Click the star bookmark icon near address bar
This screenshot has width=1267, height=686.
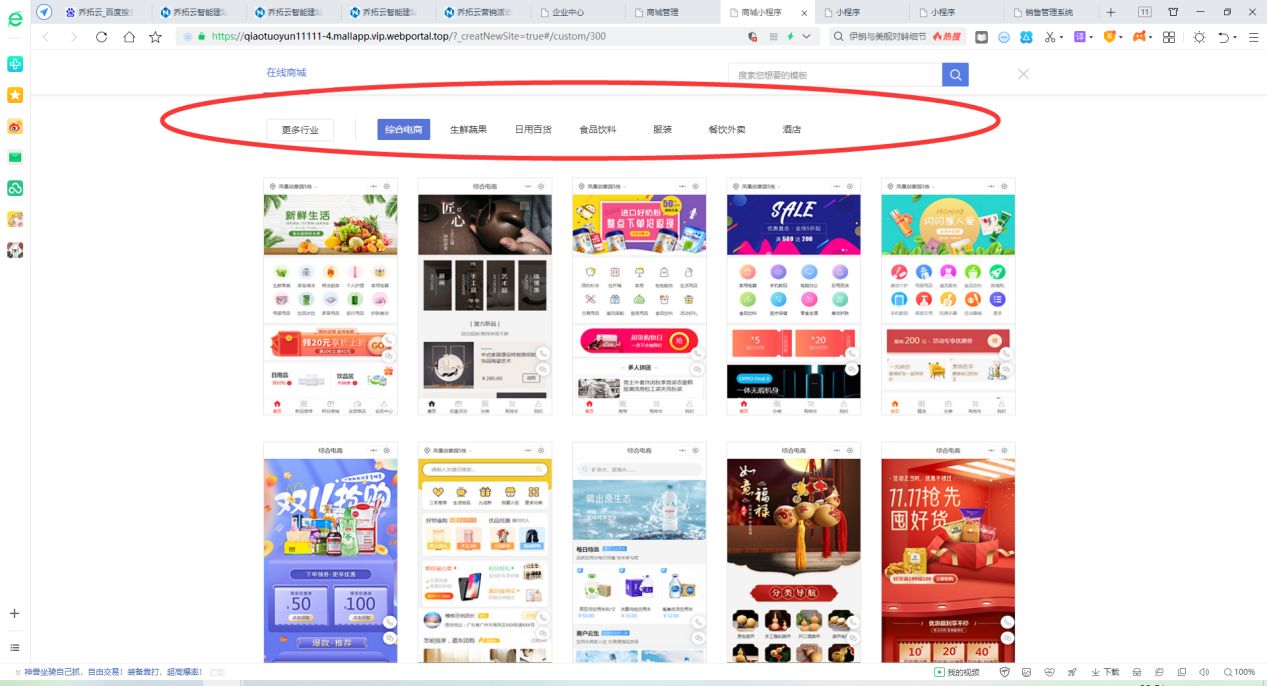coord(153,36)
